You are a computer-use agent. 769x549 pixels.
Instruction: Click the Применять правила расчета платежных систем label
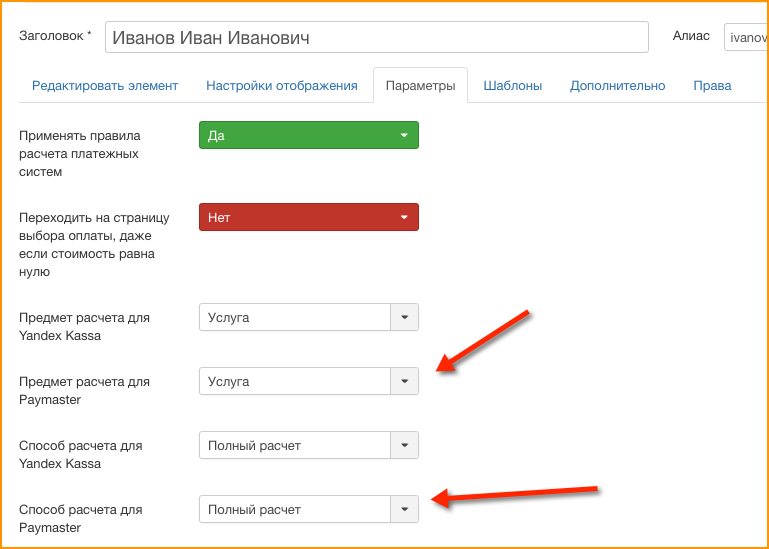point(79,154)
